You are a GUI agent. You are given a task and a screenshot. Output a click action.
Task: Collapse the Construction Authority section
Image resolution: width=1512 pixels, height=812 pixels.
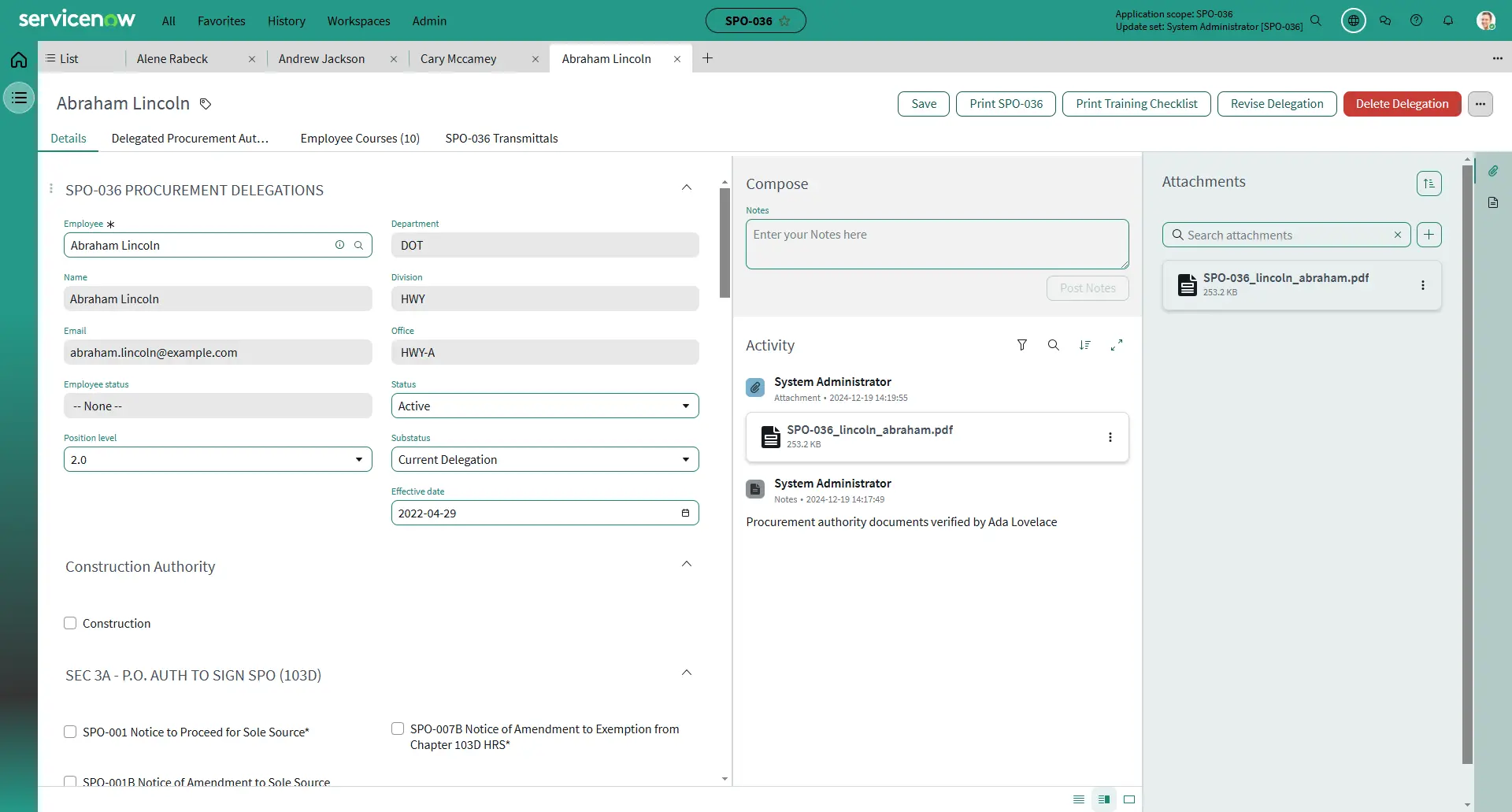(686, 564)
